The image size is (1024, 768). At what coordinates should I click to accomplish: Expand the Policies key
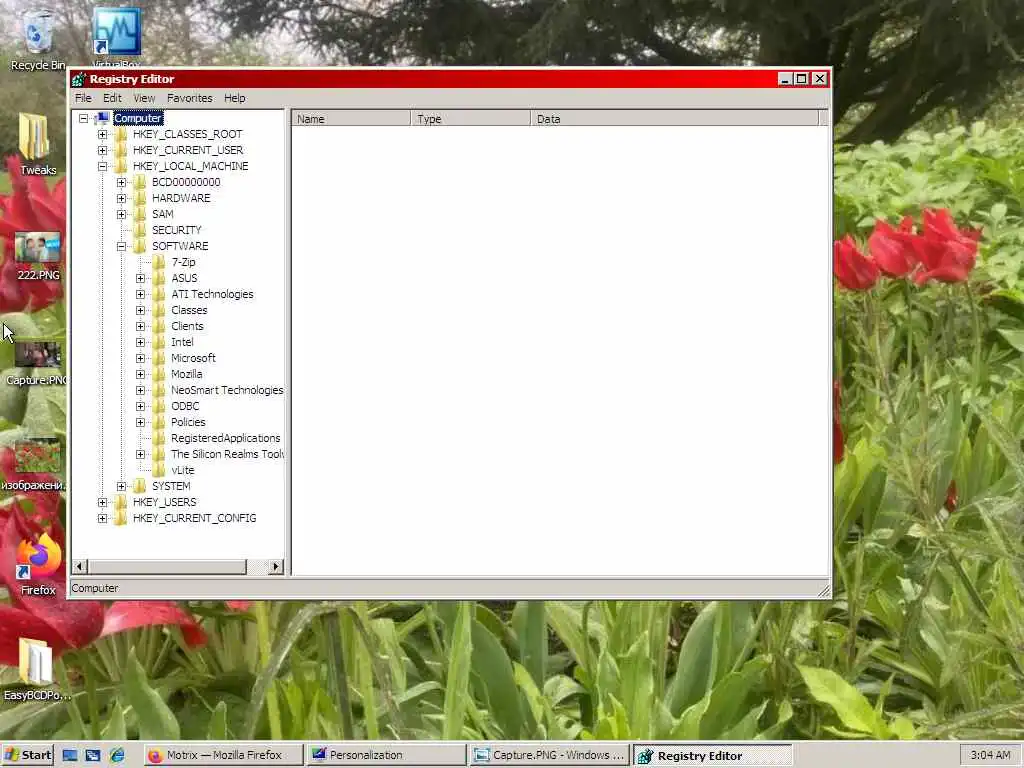(x=140, y=423)
